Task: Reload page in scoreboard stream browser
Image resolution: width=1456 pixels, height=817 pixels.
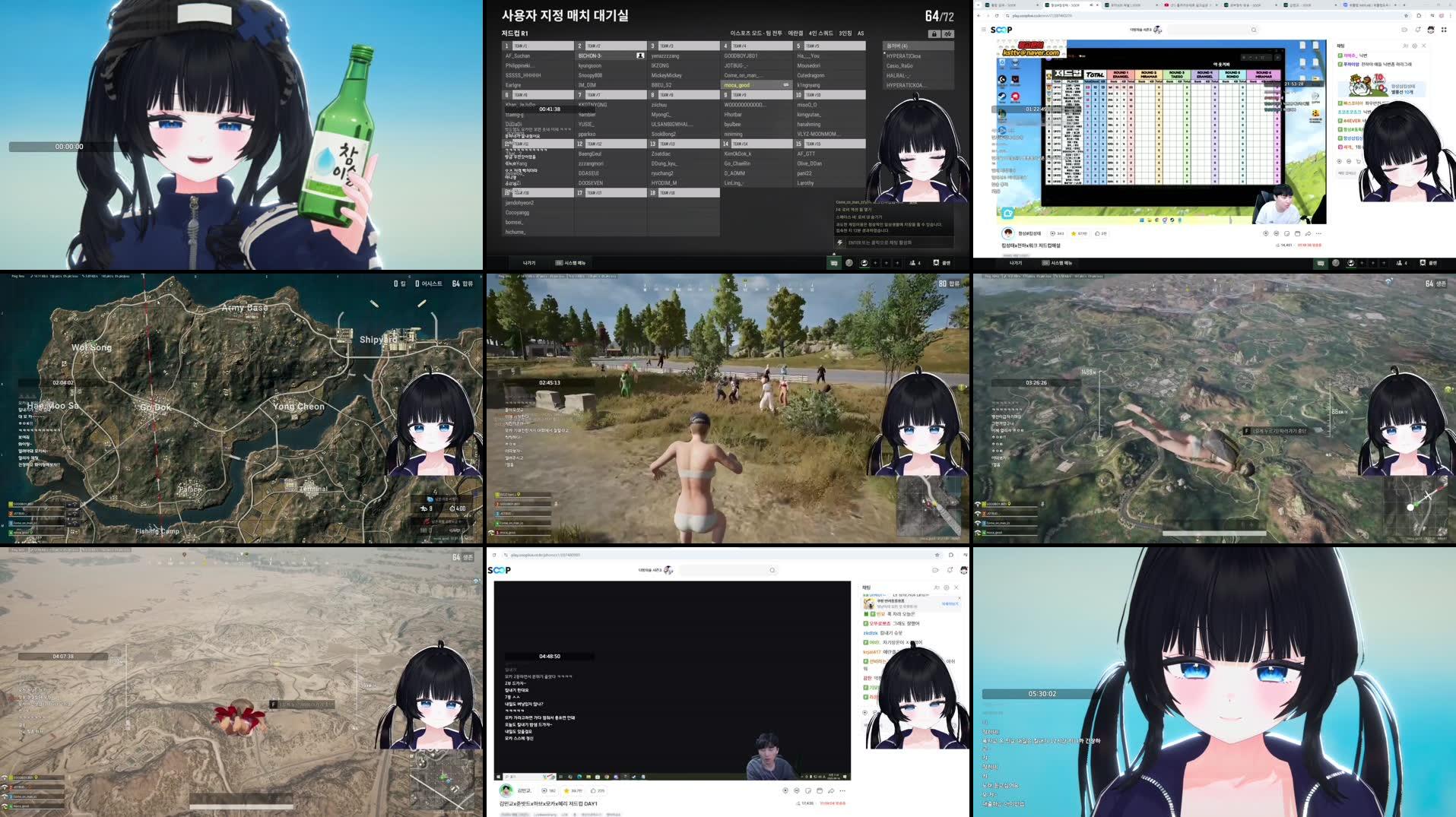Action: point(998,15)
